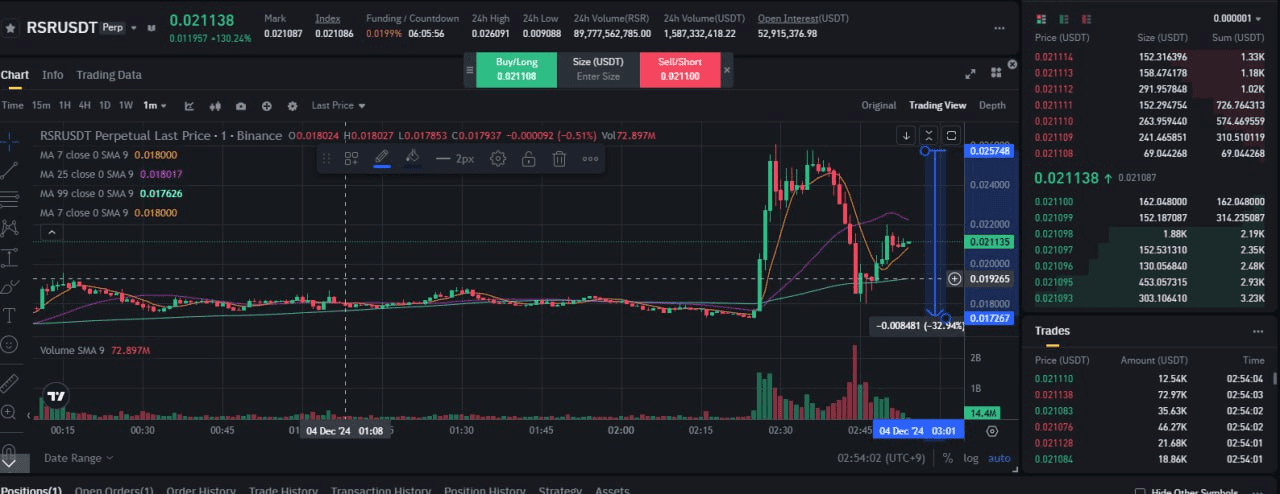Switch chart view to Trading View
Viewport: 1280px width, 494px height.
pyautogui.click(x=937, y=106)
